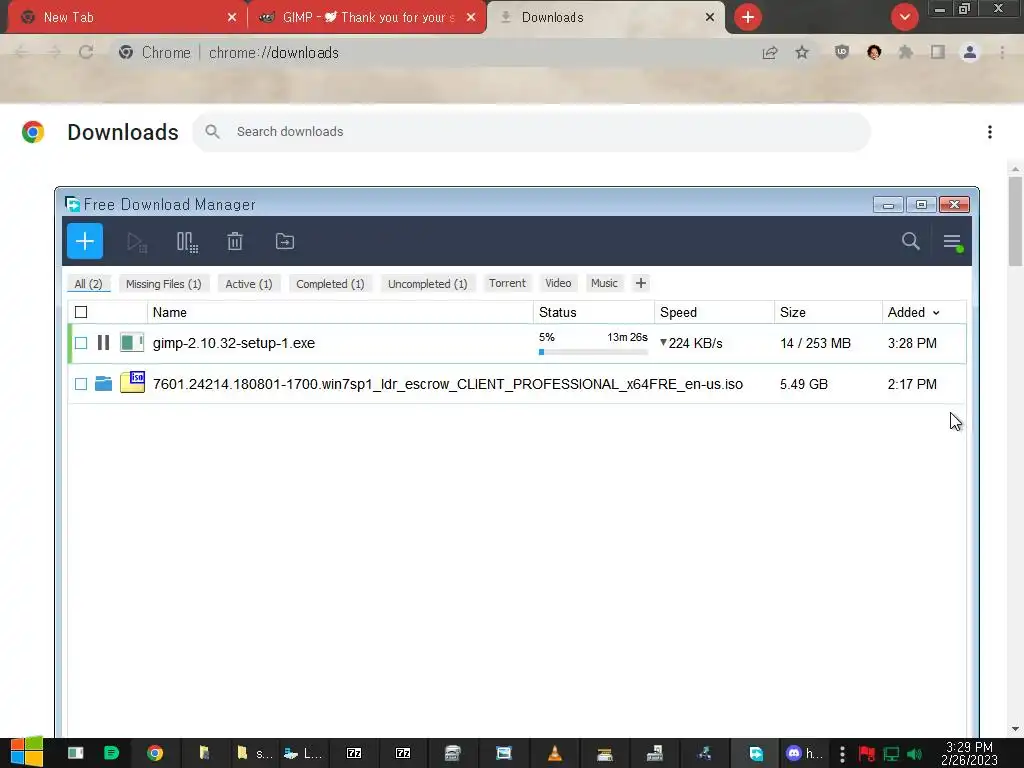Switch to the New Tab browser tab
The image size is (1024, 768).
pyautogui.click(x=124, y=18)
